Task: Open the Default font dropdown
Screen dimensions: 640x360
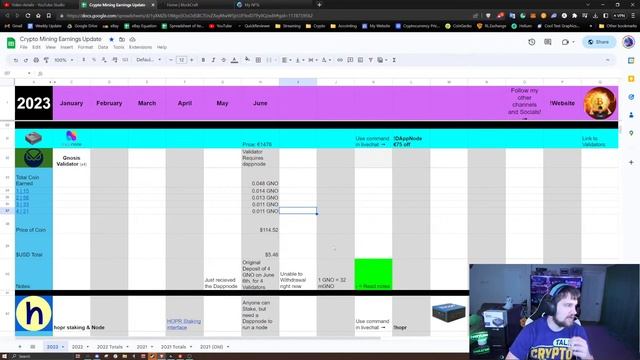Action: 149,60
